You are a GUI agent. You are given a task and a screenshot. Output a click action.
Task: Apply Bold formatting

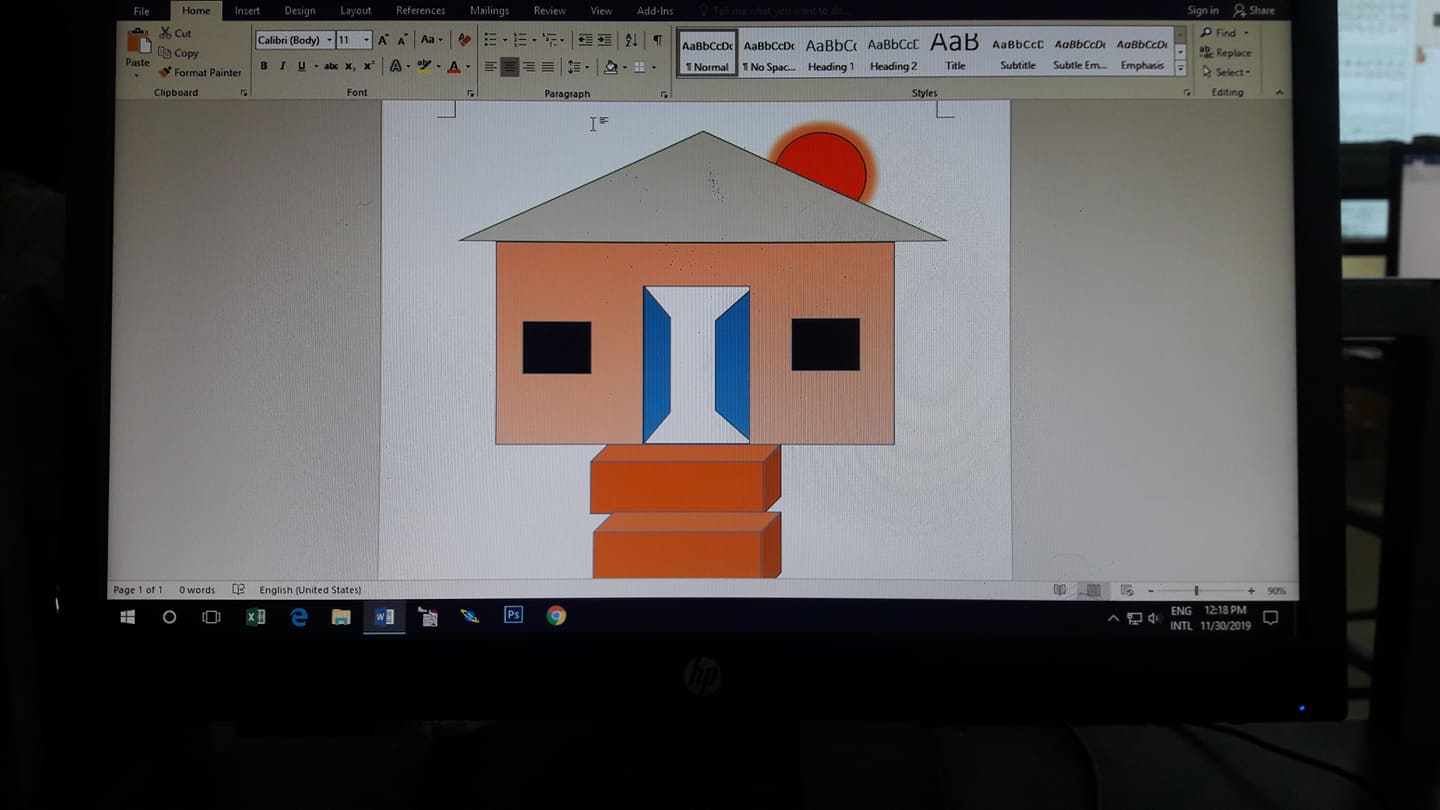click(264, 66)
